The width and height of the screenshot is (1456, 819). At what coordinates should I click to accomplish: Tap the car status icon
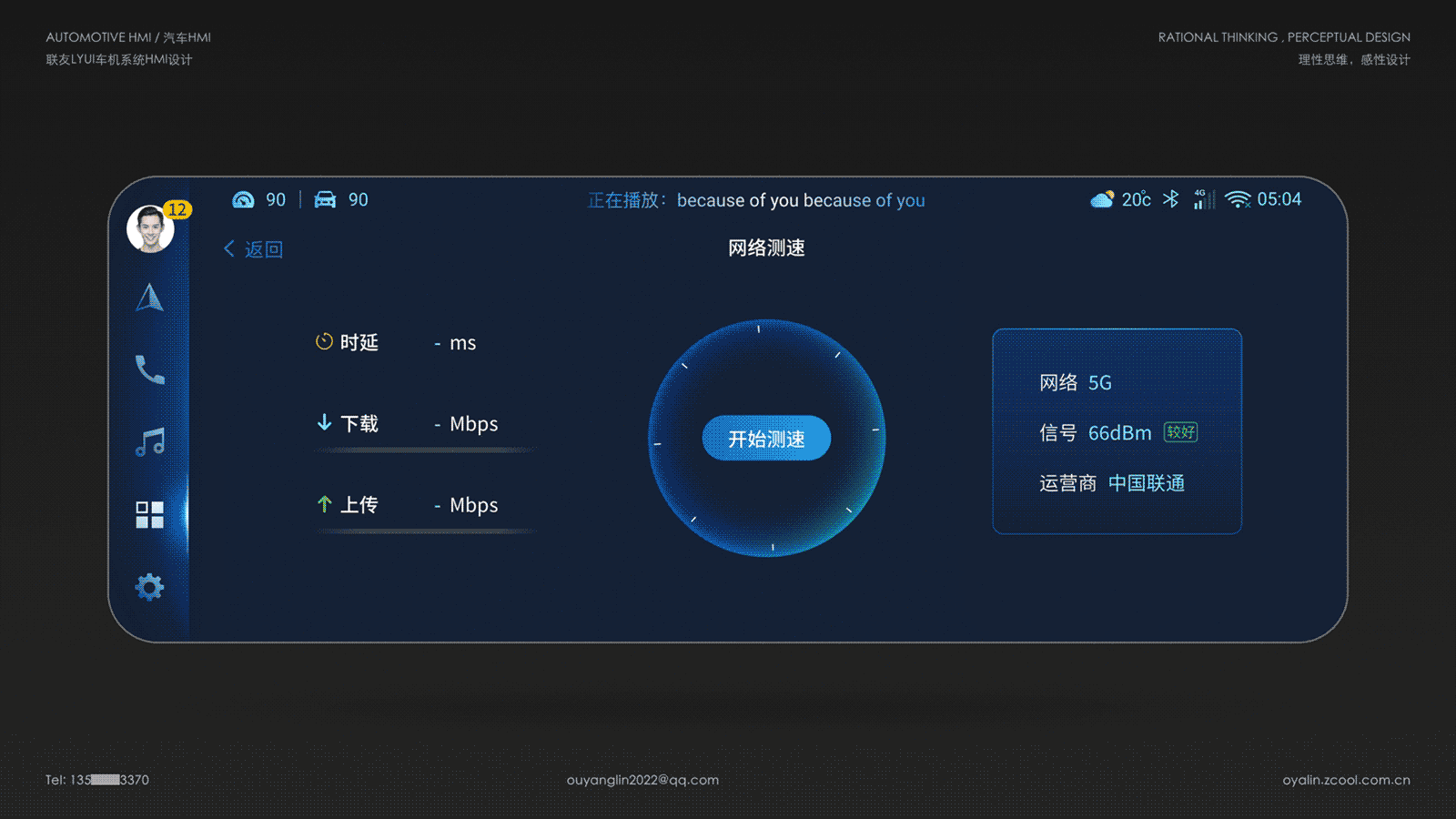(325, 199)
